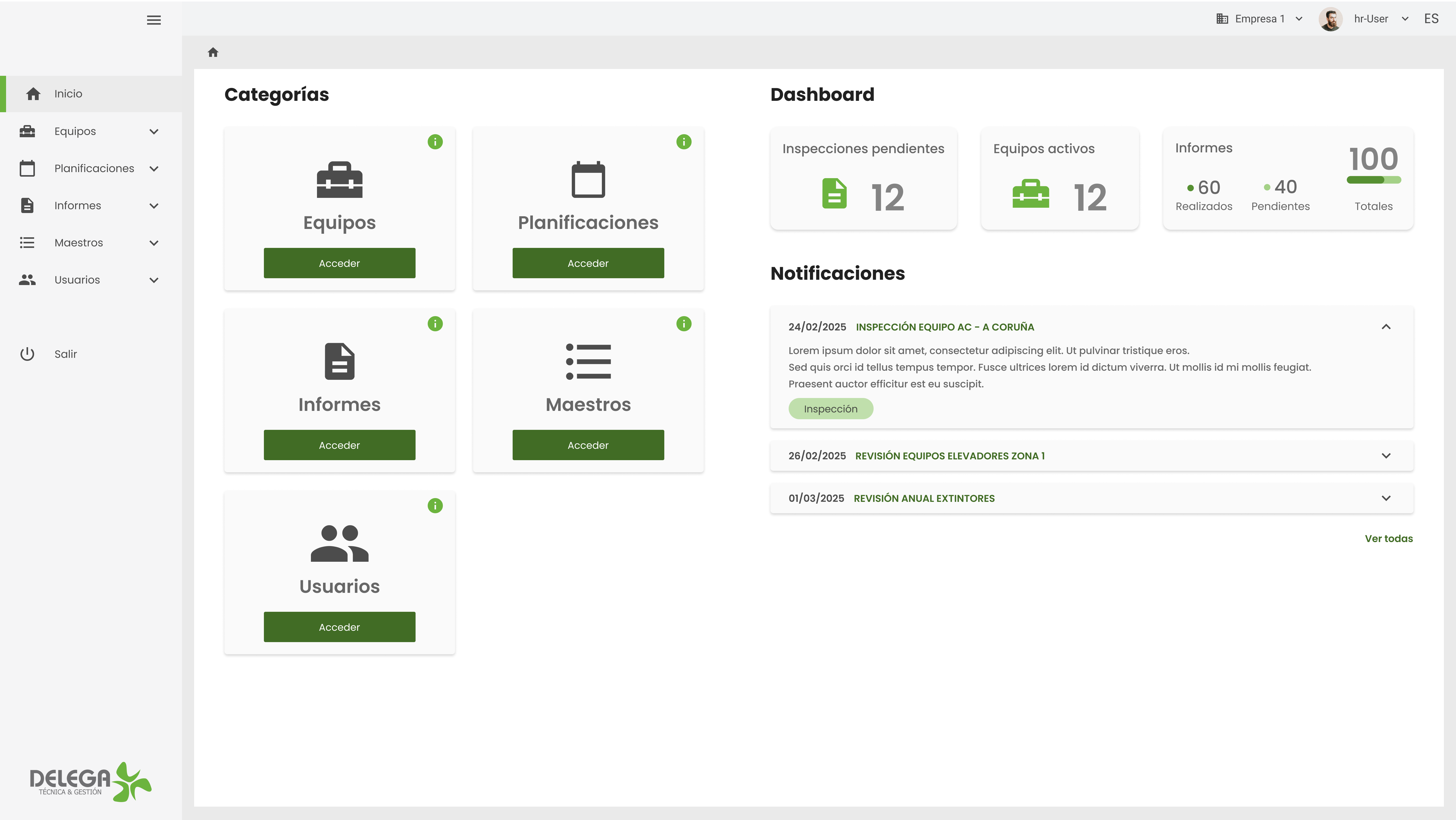Click the Informes totals progress bar
The height and width of the screenshot is (820, 1456).
click(1374, 180)
